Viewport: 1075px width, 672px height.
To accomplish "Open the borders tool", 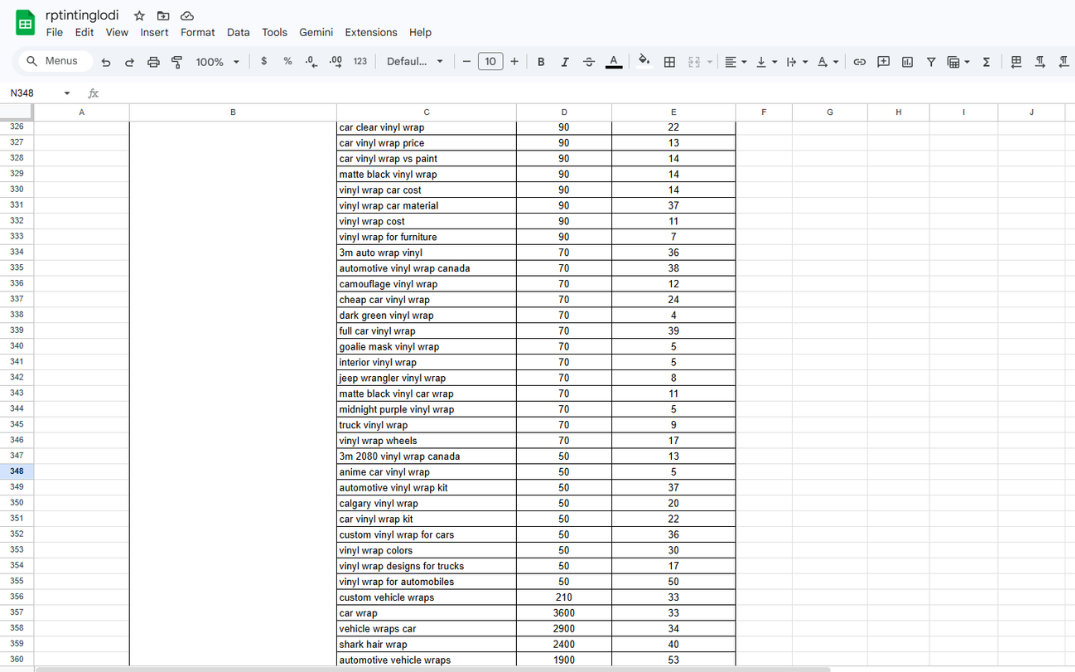I will click(x=669, y=62).
